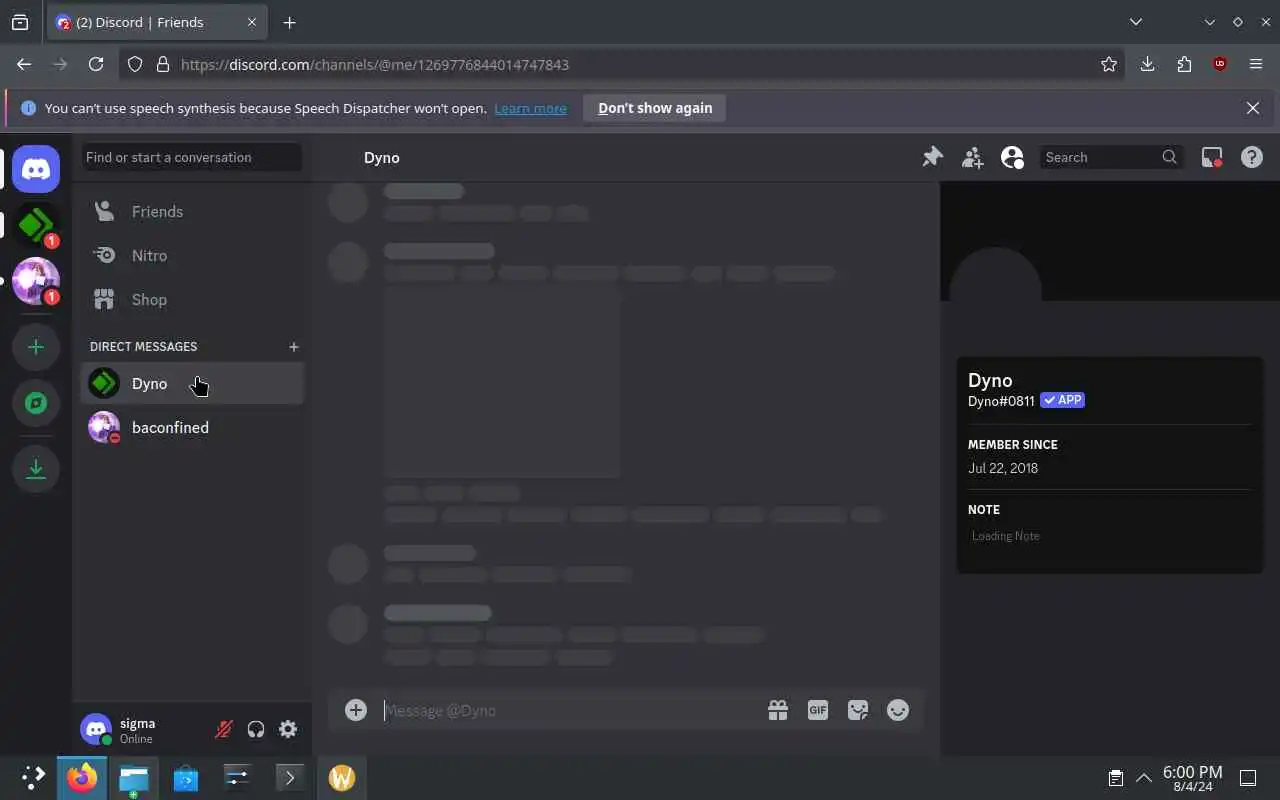Close the Discord browser tab
This screenshot has height=800, width=1280.
[251, 22]
